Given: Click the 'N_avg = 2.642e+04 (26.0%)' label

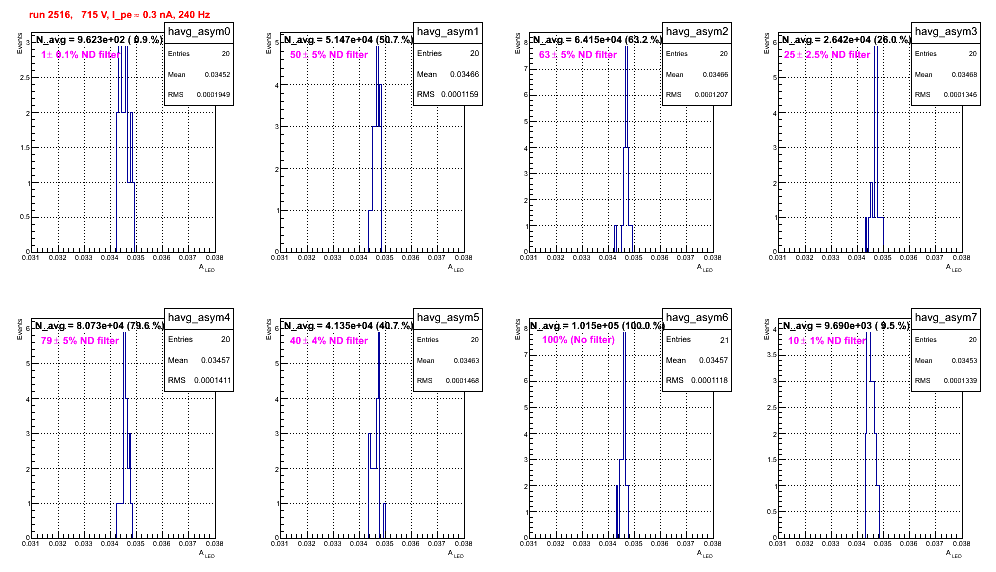Looking at the screenshot, I should [846, 40].
